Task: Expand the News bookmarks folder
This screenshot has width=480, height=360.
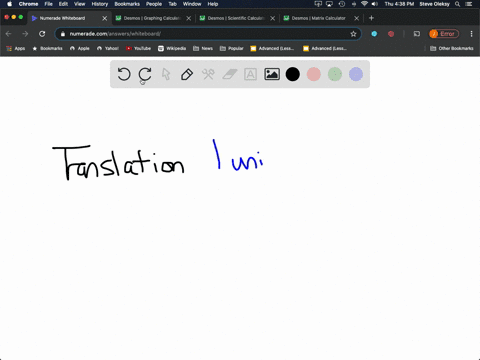Action: [x=203, y=48]
